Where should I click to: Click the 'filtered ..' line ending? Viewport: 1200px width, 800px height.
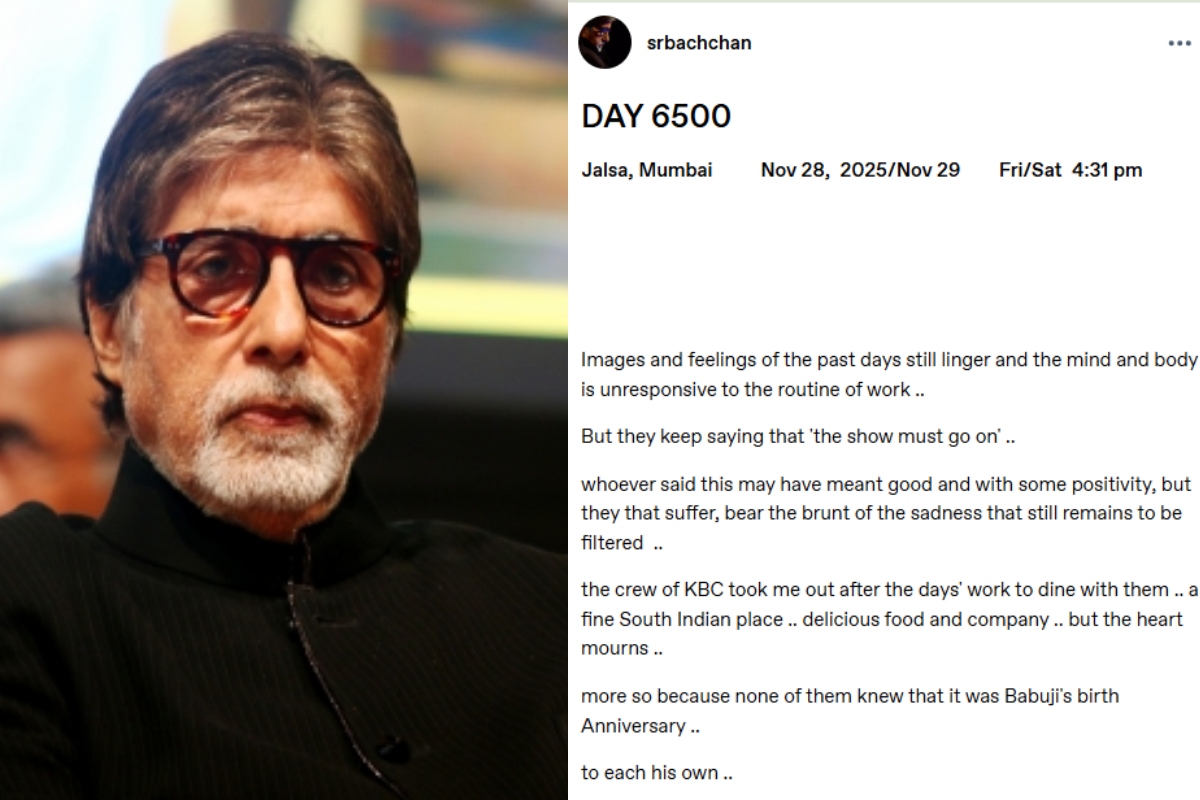(x=622, y=544)
